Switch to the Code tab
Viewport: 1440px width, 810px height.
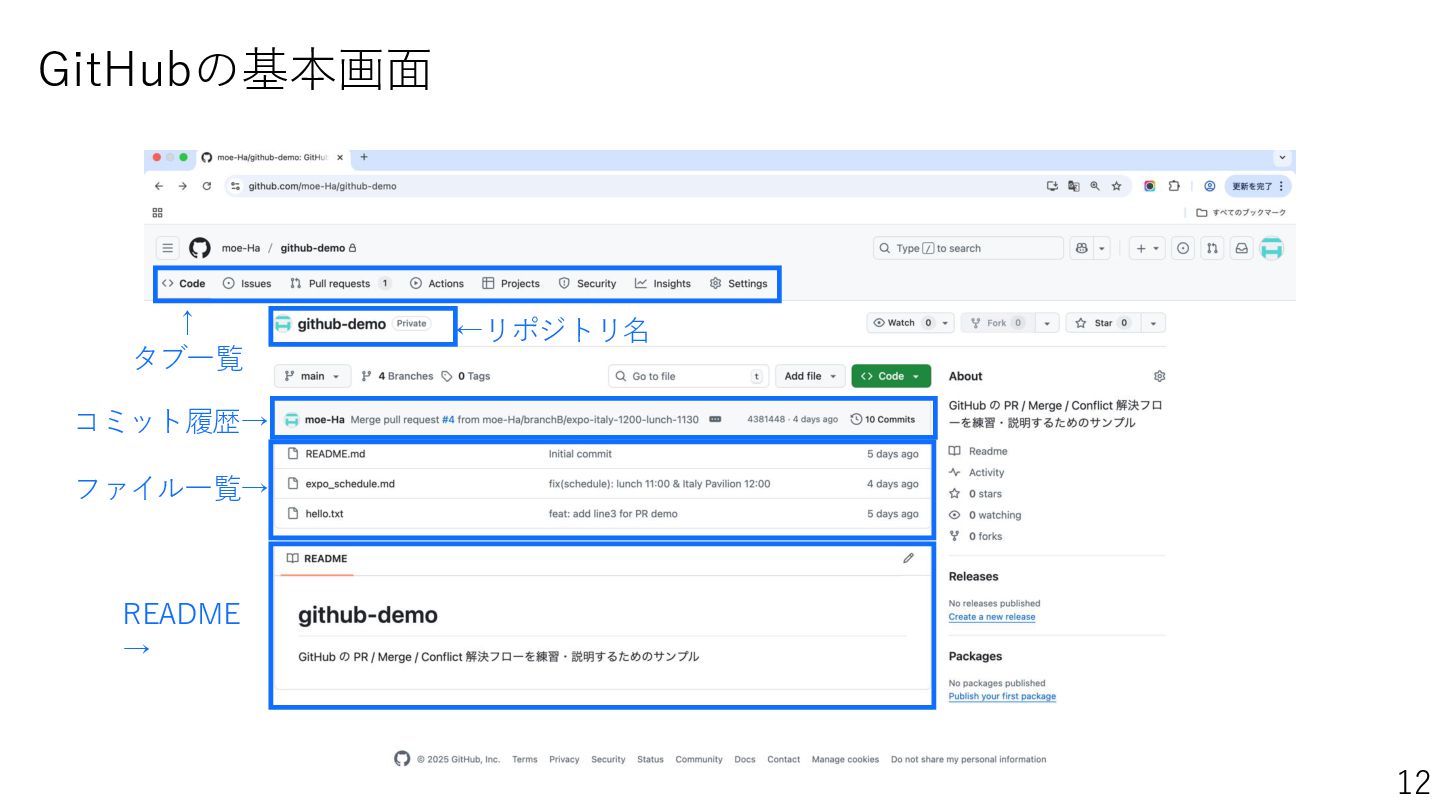pyautogui.click(x=183, y=283)
